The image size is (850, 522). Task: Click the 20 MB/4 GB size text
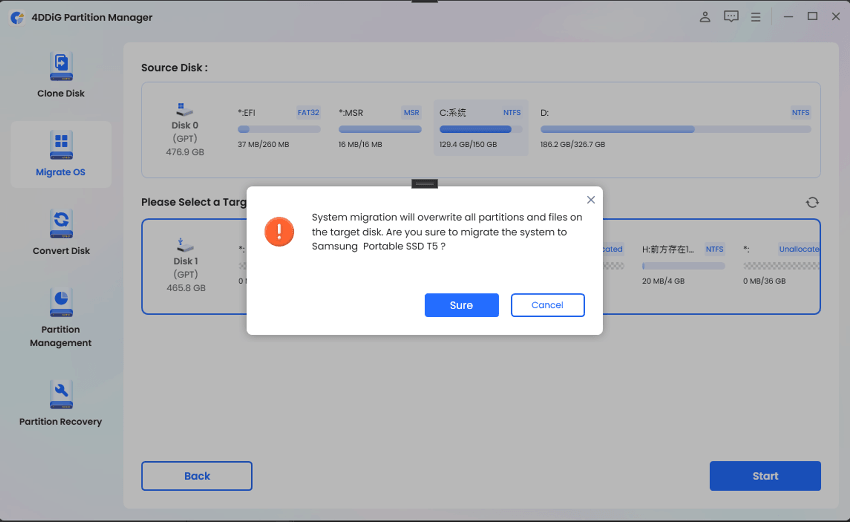(663, 281)
